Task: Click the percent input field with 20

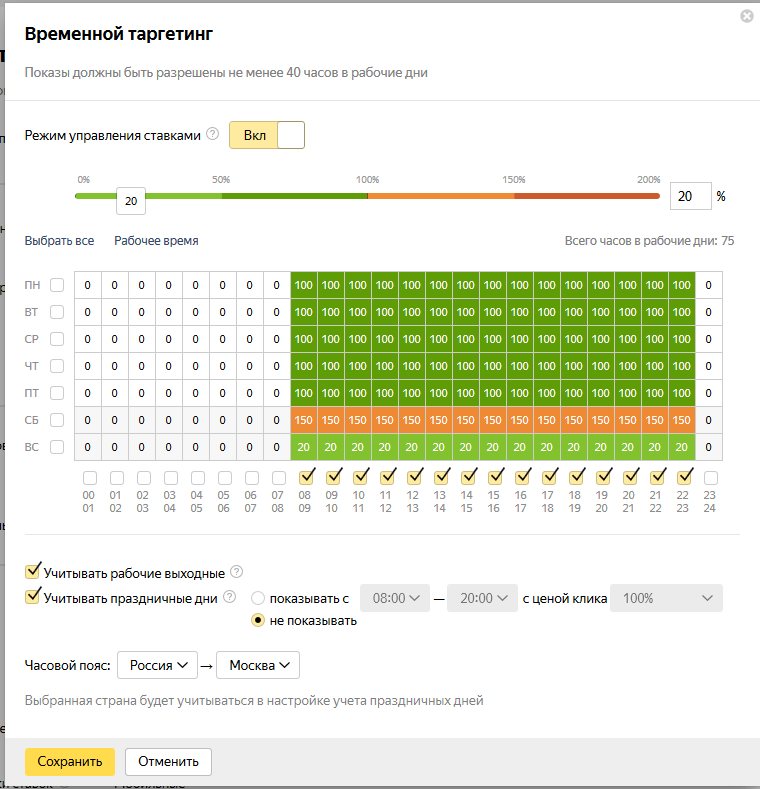Action: [x=691, y=196]
